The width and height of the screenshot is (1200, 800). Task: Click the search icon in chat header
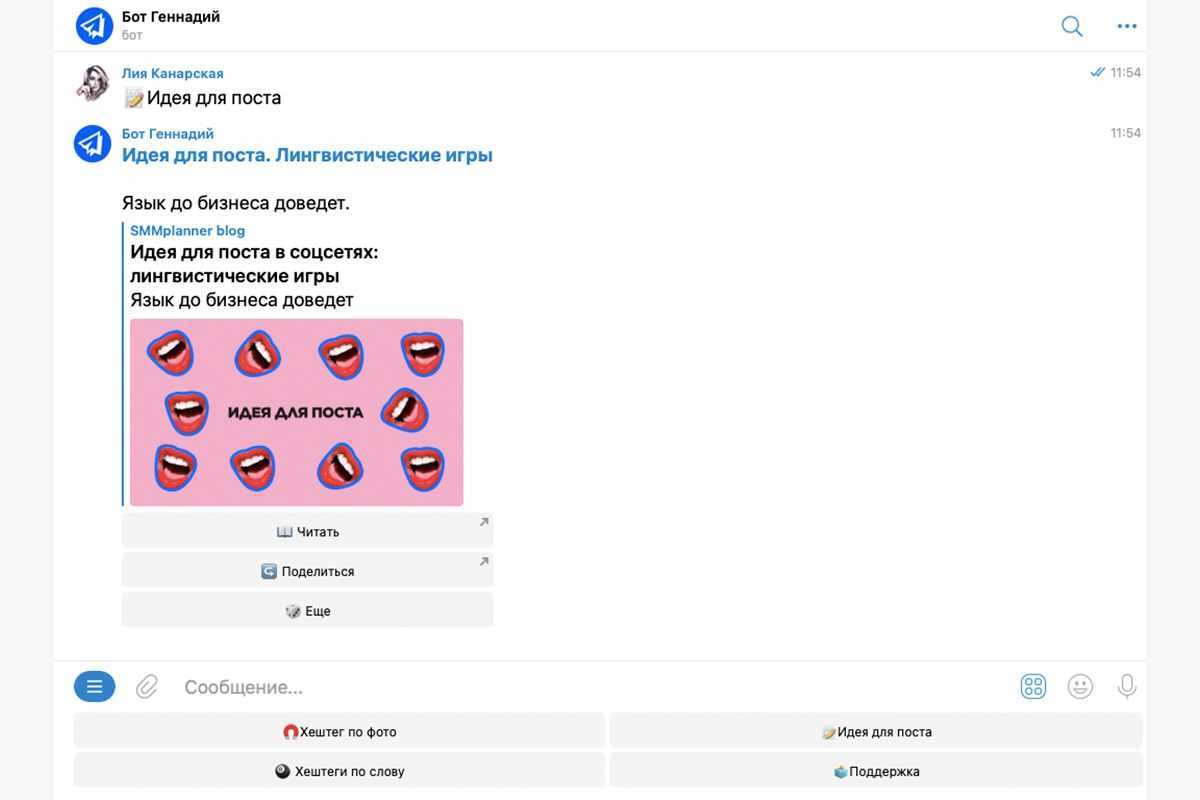point(1072,27)
